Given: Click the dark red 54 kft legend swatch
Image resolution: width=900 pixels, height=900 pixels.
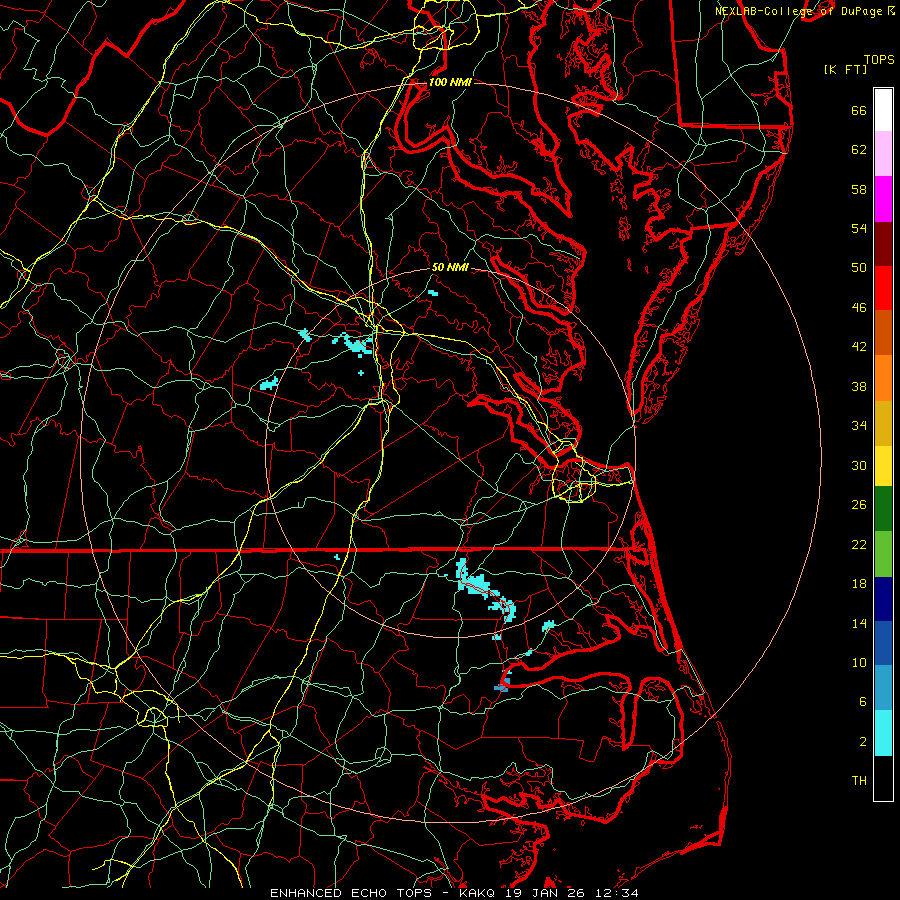Looking at the screenshot, I should pyautogui.click(x=883, y=243).
